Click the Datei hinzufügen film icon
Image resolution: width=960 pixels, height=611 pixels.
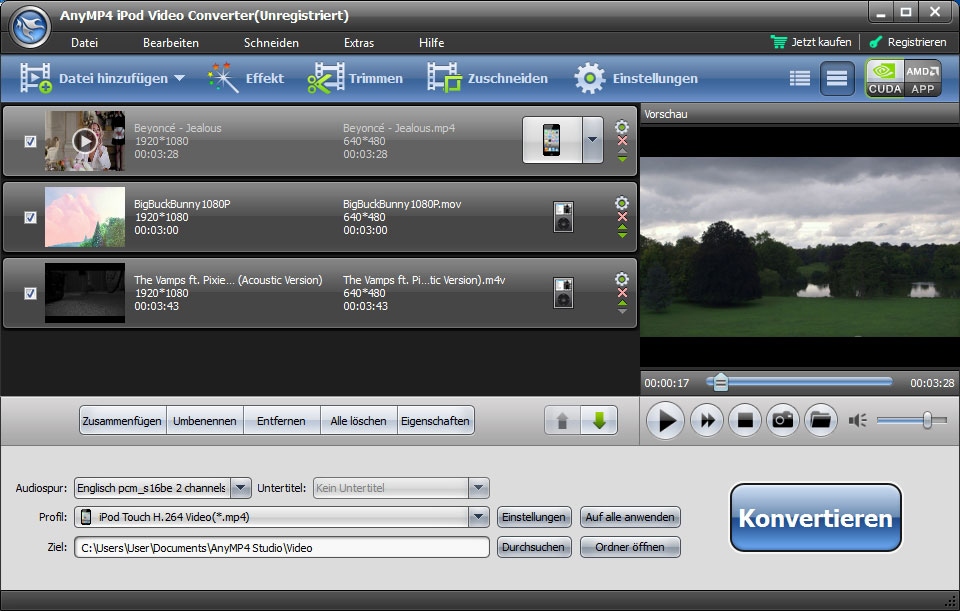tap(36, 78)
